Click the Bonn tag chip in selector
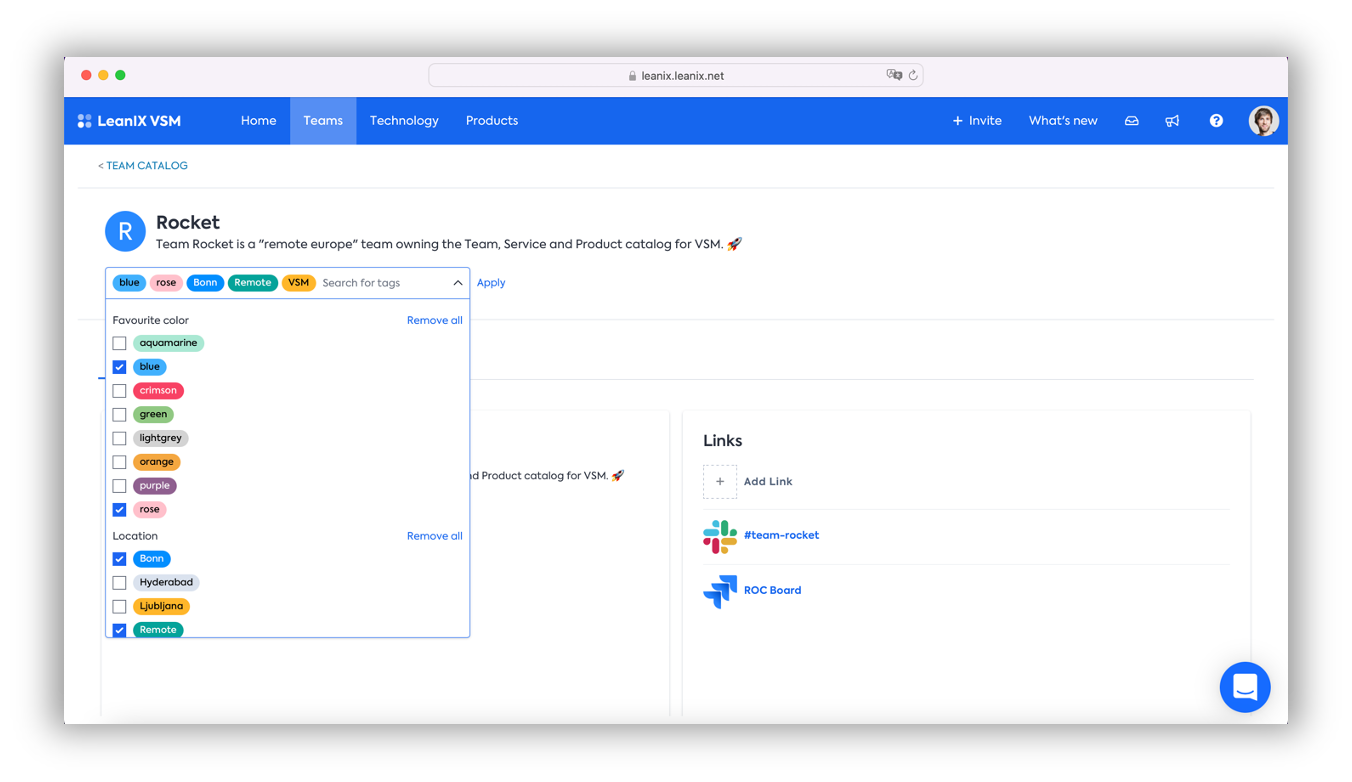The width and height of the screenshot is (1352, 782). click(205, 283)
